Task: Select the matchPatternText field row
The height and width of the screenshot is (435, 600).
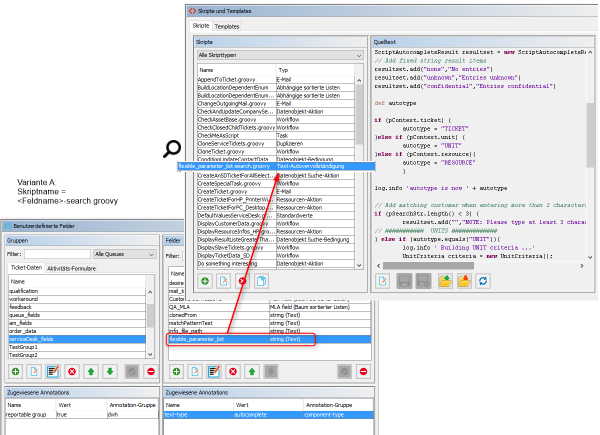Action: pos(269,323)
